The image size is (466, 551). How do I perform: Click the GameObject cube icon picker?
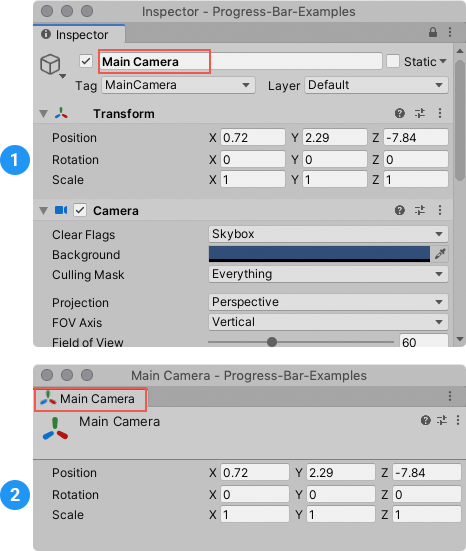(53, 66)
